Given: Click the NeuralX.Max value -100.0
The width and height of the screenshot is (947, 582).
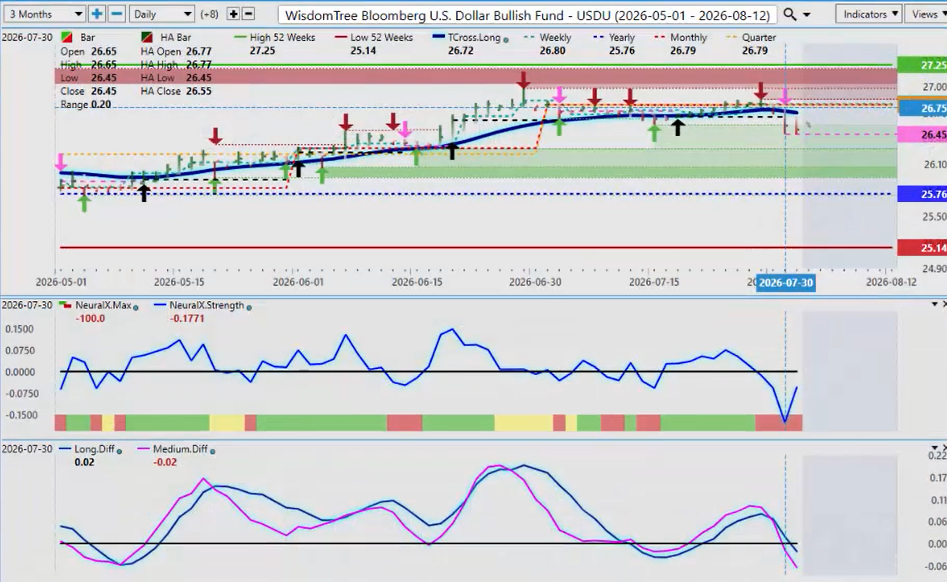Looking at the screenshot, I should (90, 318).
